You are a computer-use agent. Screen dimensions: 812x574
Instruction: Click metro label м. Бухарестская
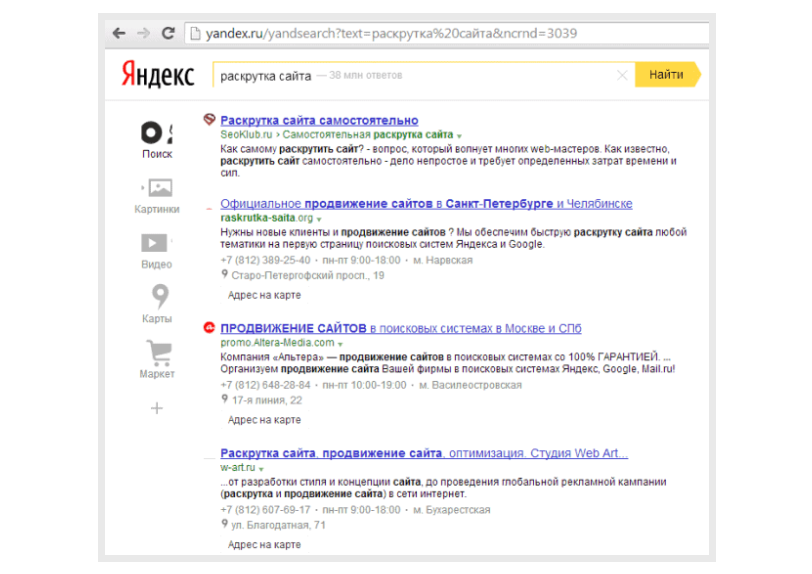452,510
